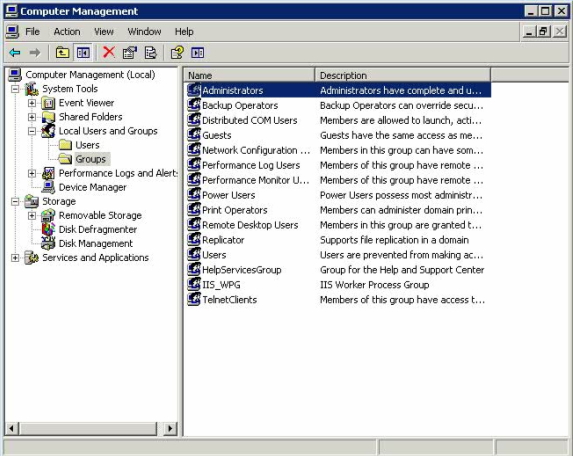This screenshot has width=573, height=456.
Task: Click the Guests group icon
Action: (x=194, y=135)
